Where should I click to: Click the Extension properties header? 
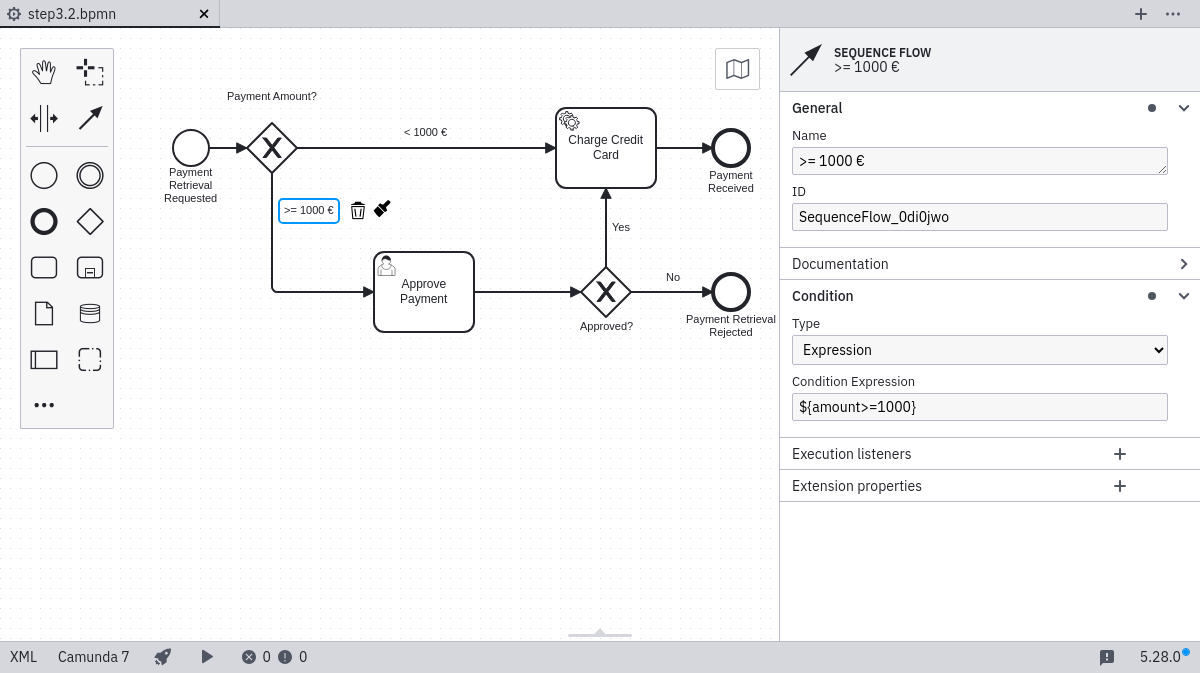click(x=857, y=486)
